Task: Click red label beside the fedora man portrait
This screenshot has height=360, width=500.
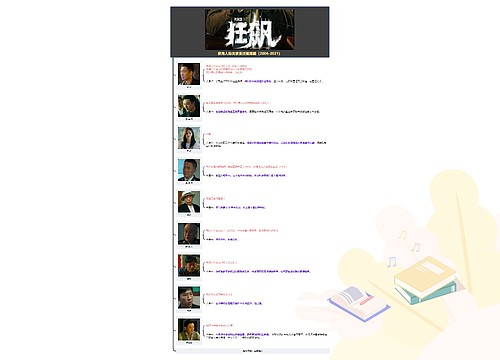Action: point(215,198)
